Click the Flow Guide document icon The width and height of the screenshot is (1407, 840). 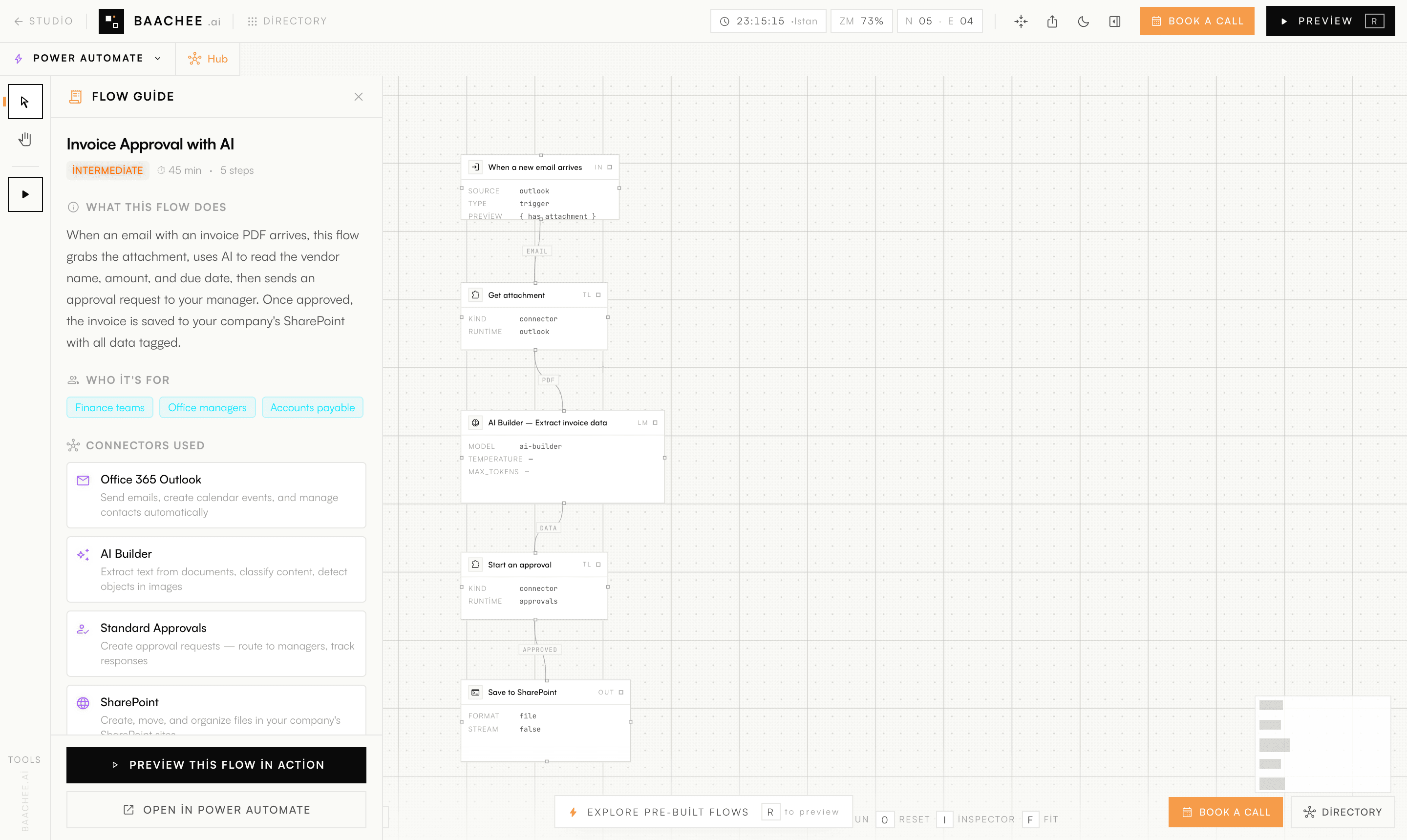pos(75,97)
